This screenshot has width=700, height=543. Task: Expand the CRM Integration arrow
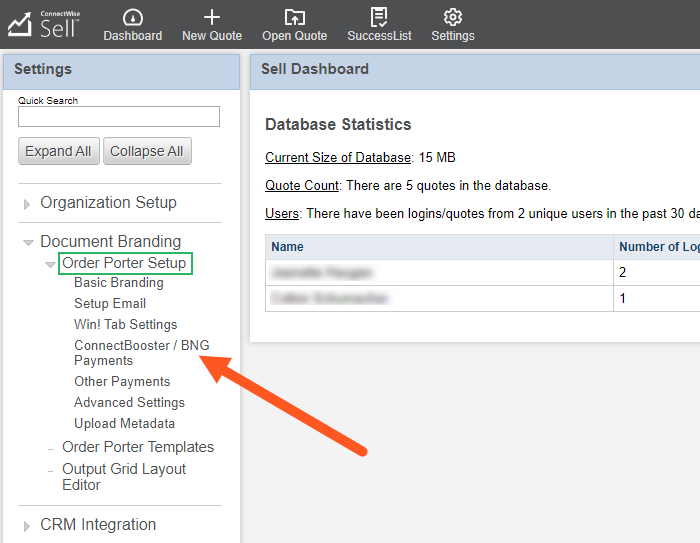click(x=27, y=526)
